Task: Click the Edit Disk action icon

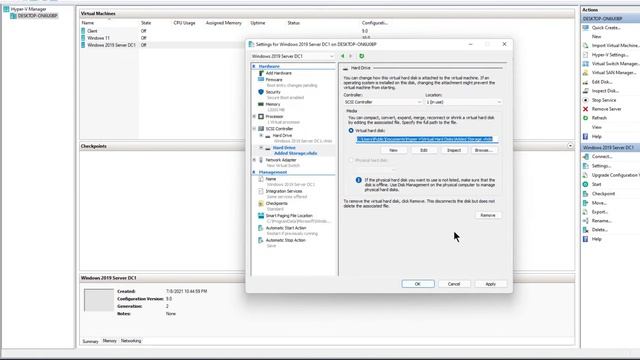Action: click(x=586, y=82)
